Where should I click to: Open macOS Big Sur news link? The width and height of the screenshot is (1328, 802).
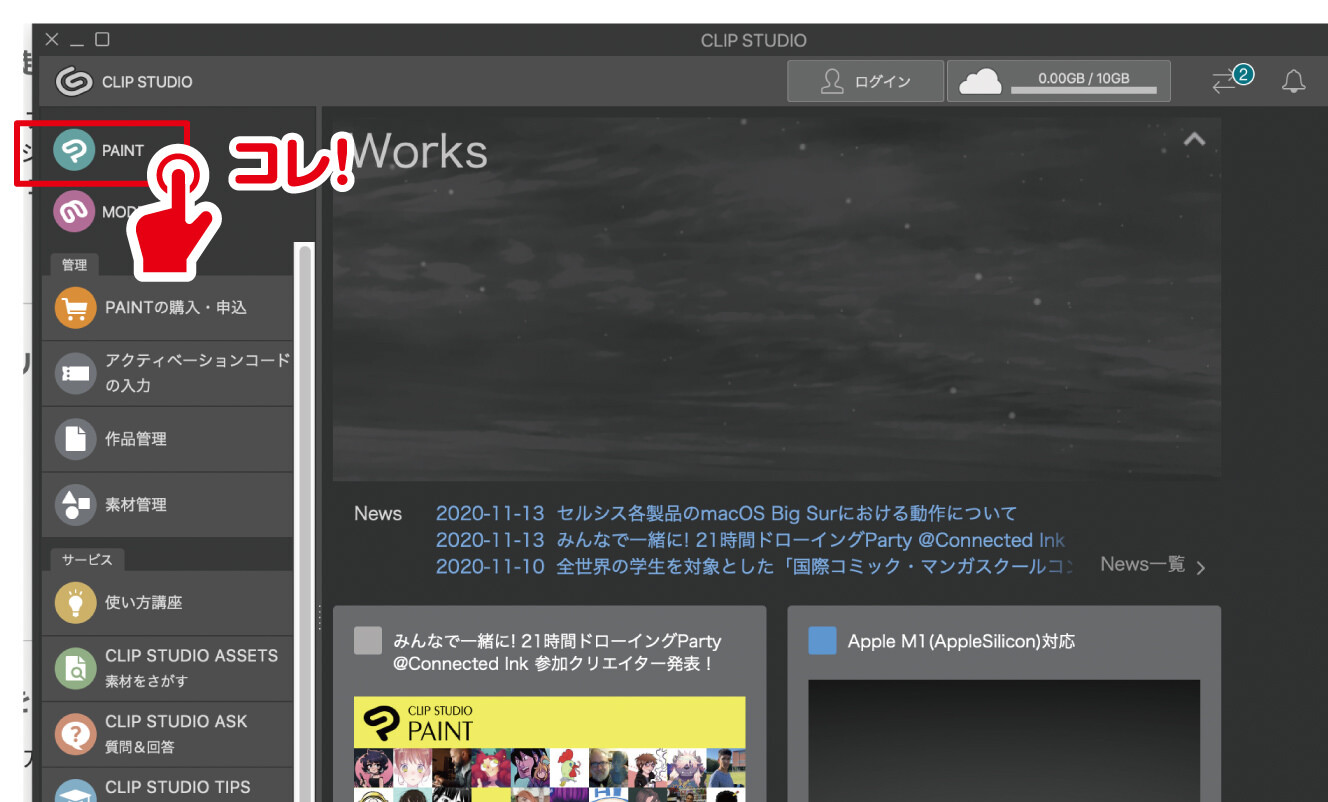pyautogui.click(x=725, y=514)
